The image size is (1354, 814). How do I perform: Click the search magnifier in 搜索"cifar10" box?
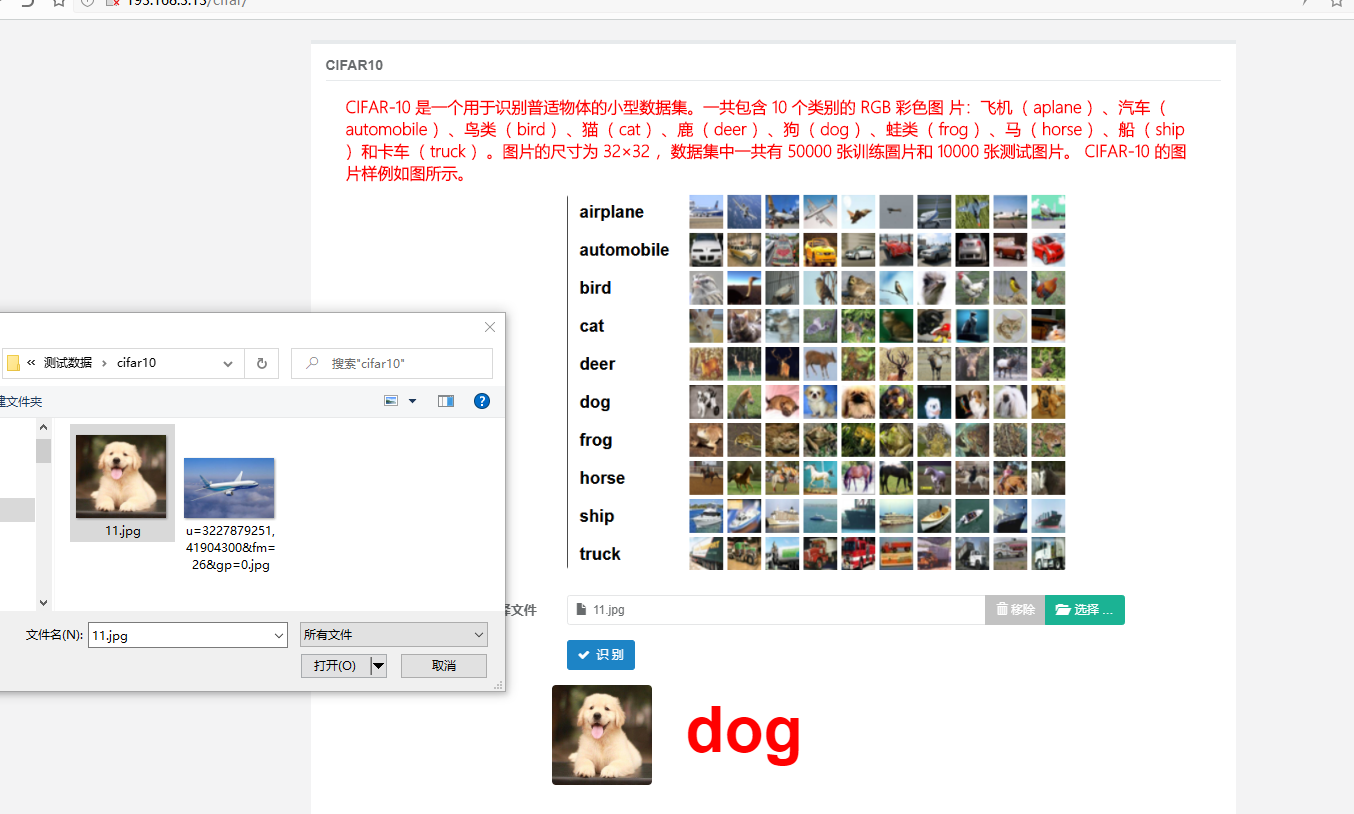pyautogui.click(x=311, y=363)
